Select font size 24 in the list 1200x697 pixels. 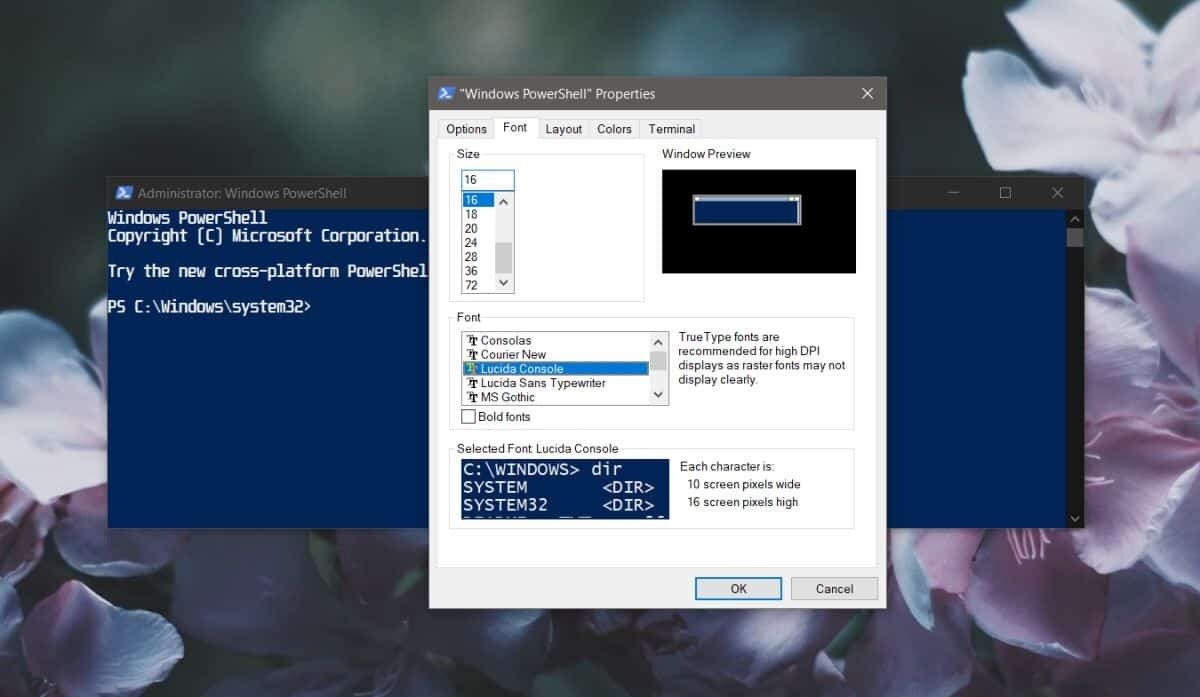471,243
